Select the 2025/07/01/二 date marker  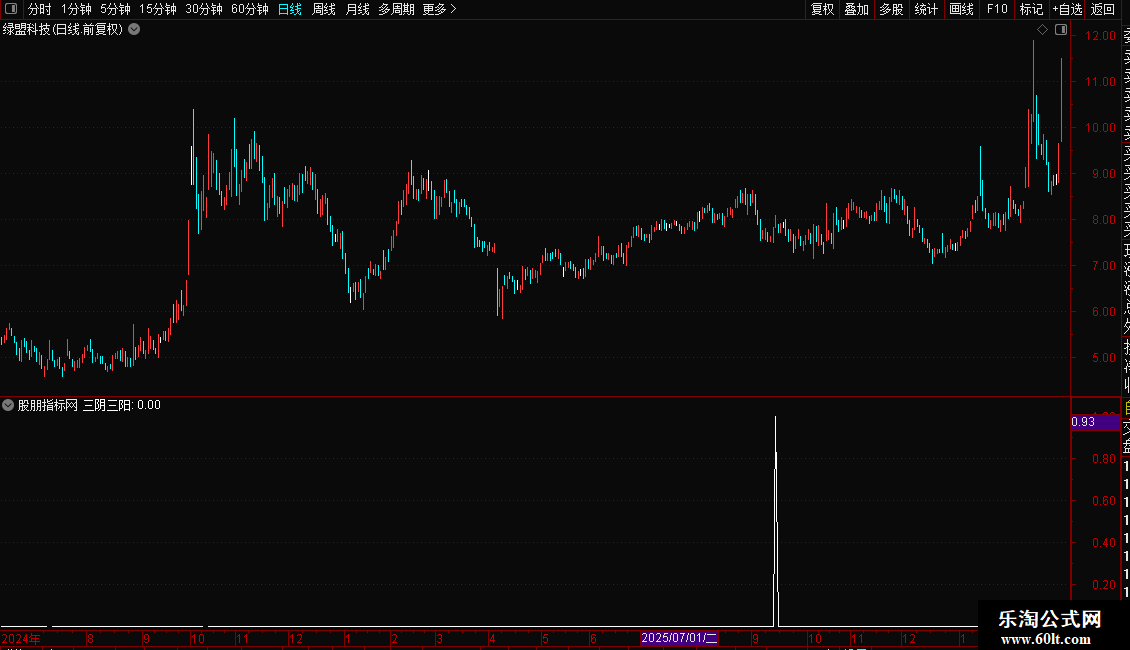[679, 638]
